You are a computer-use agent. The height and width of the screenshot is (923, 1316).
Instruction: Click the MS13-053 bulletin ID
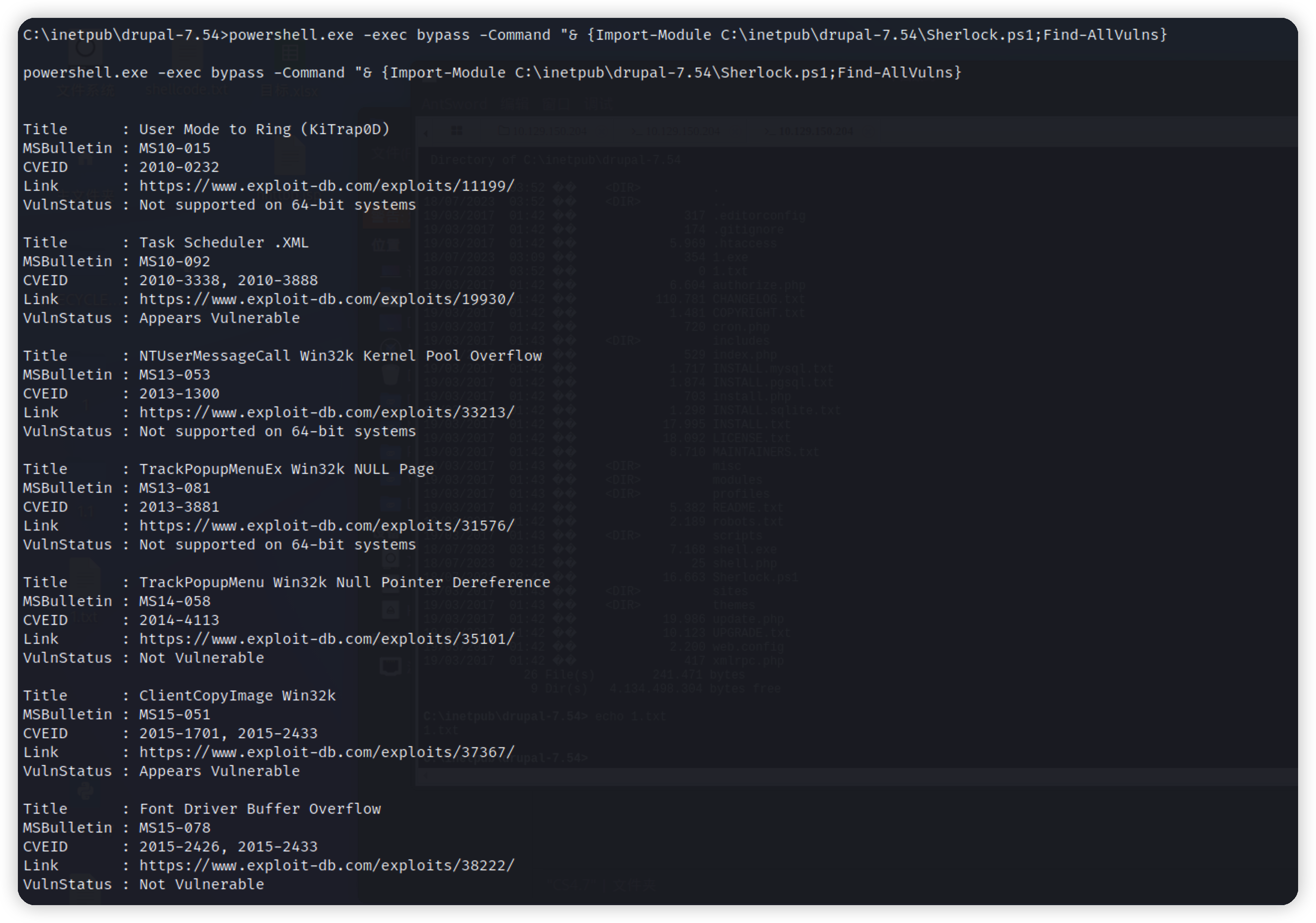[174, 375]
